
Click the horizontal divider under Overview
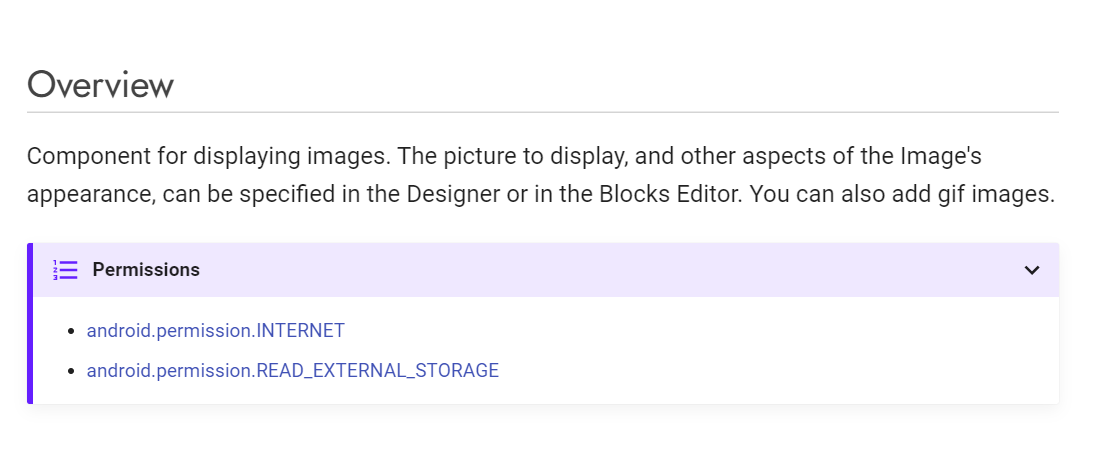click(x=543, y=112)
